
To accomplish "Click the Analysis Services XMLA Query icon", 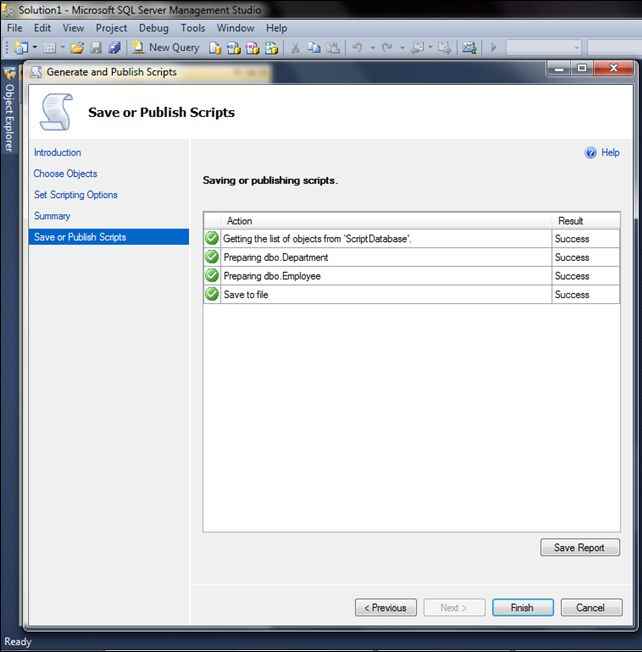I will (271, 48).
